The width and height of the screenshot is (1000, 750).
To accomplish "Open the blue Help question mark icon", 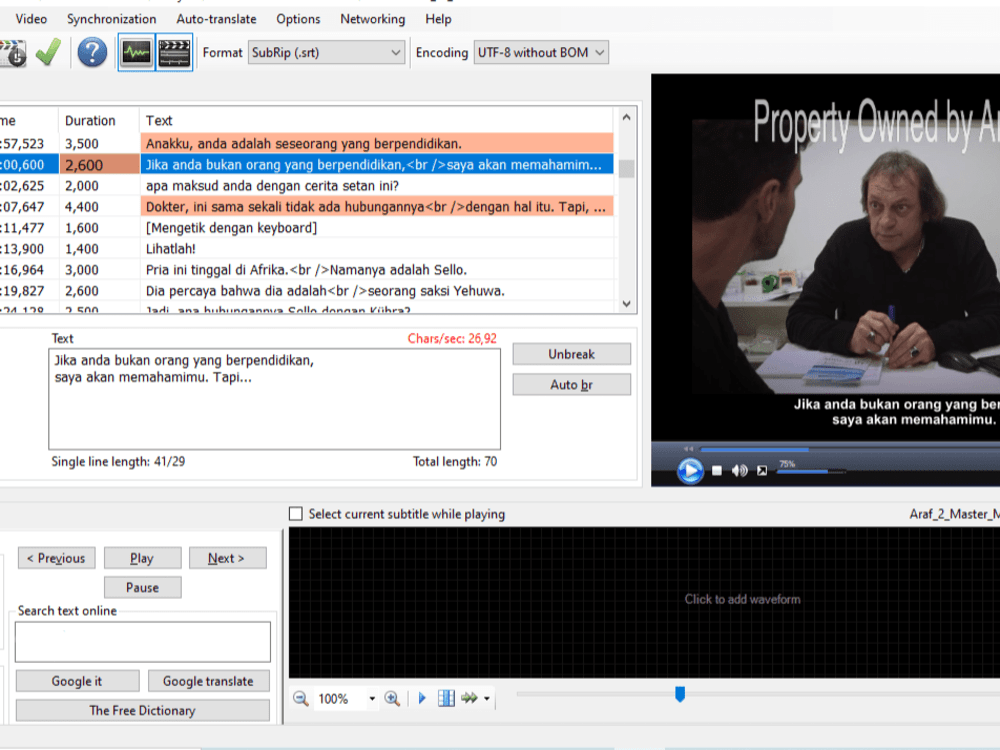I will tap(92, 52).
